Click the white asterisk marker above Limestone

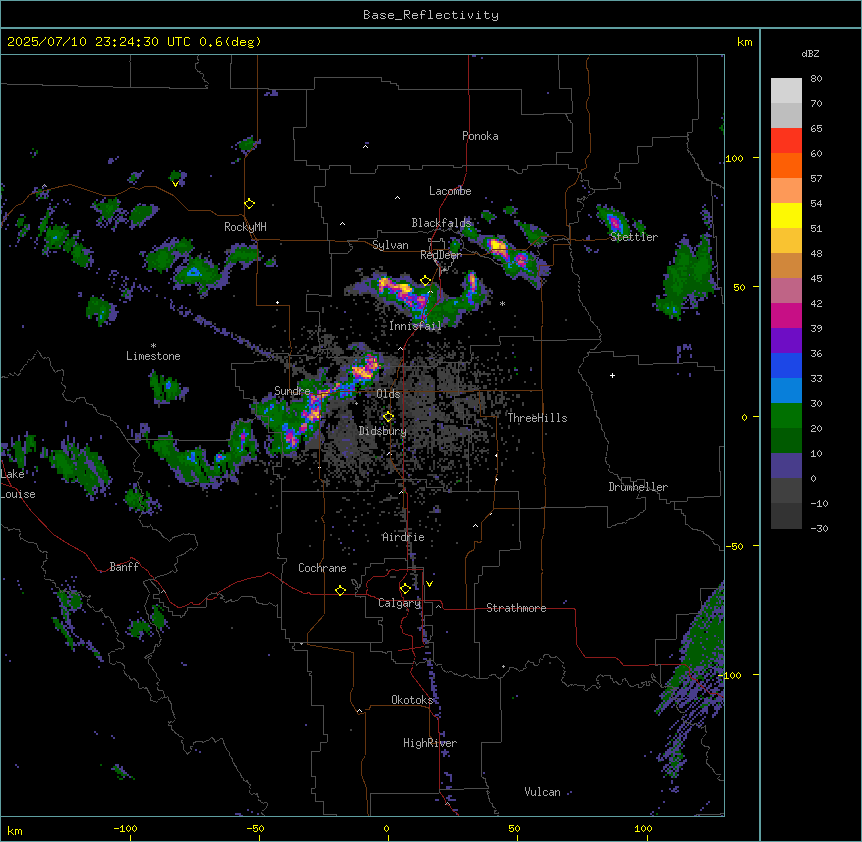coord(153,346)
